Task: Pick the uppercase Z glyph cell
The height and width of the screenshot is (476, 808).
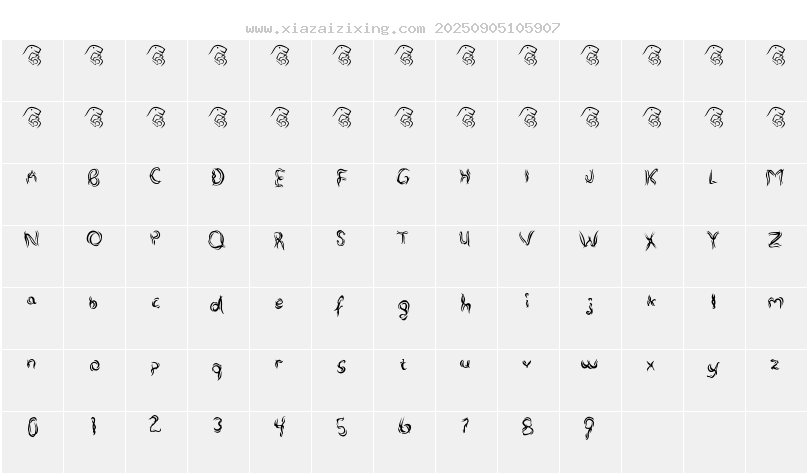Action: tap(775, 240)
